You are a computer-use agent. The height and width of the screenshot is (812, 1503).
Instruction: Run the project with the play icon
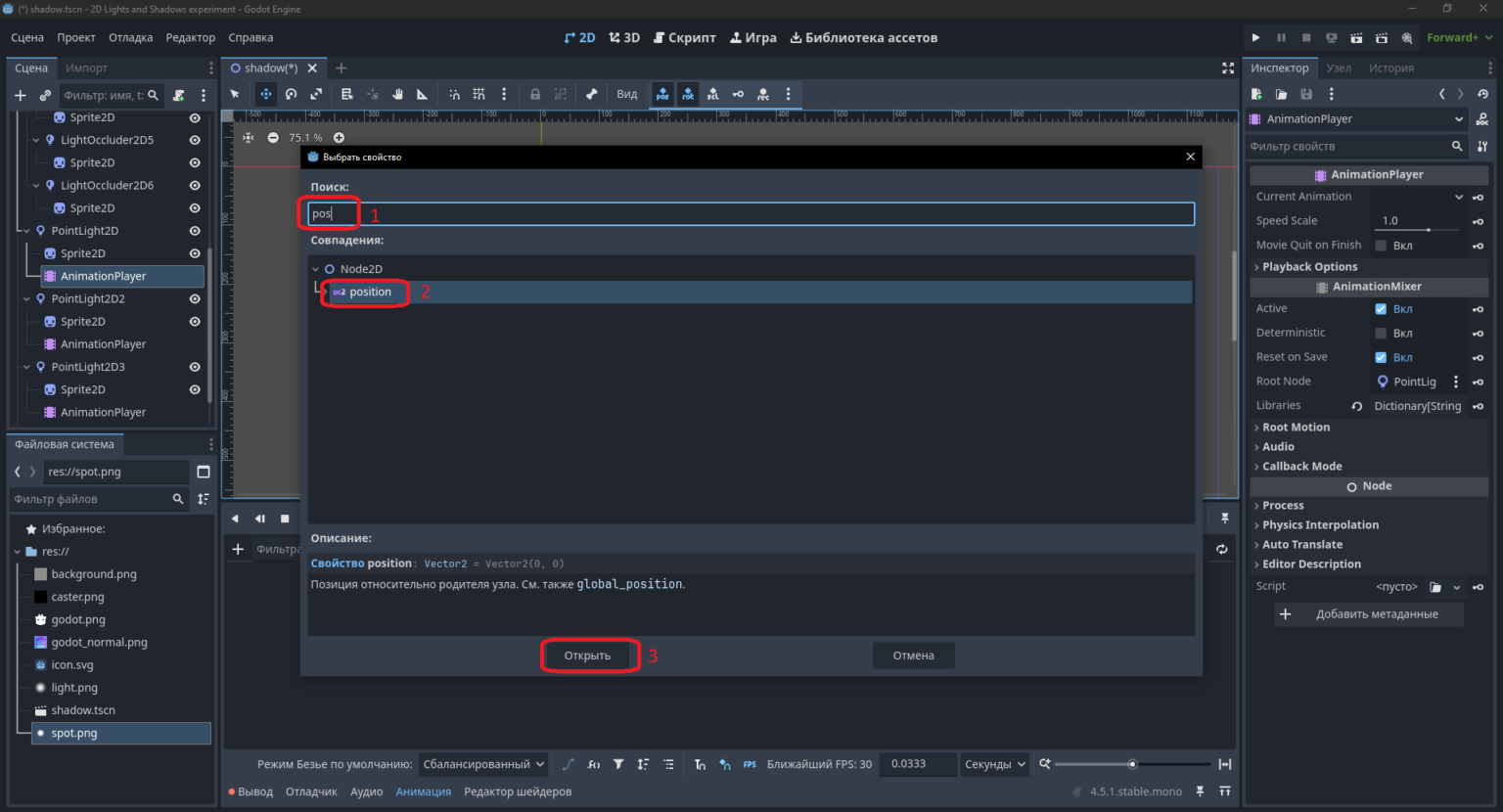coord(1255,37)
